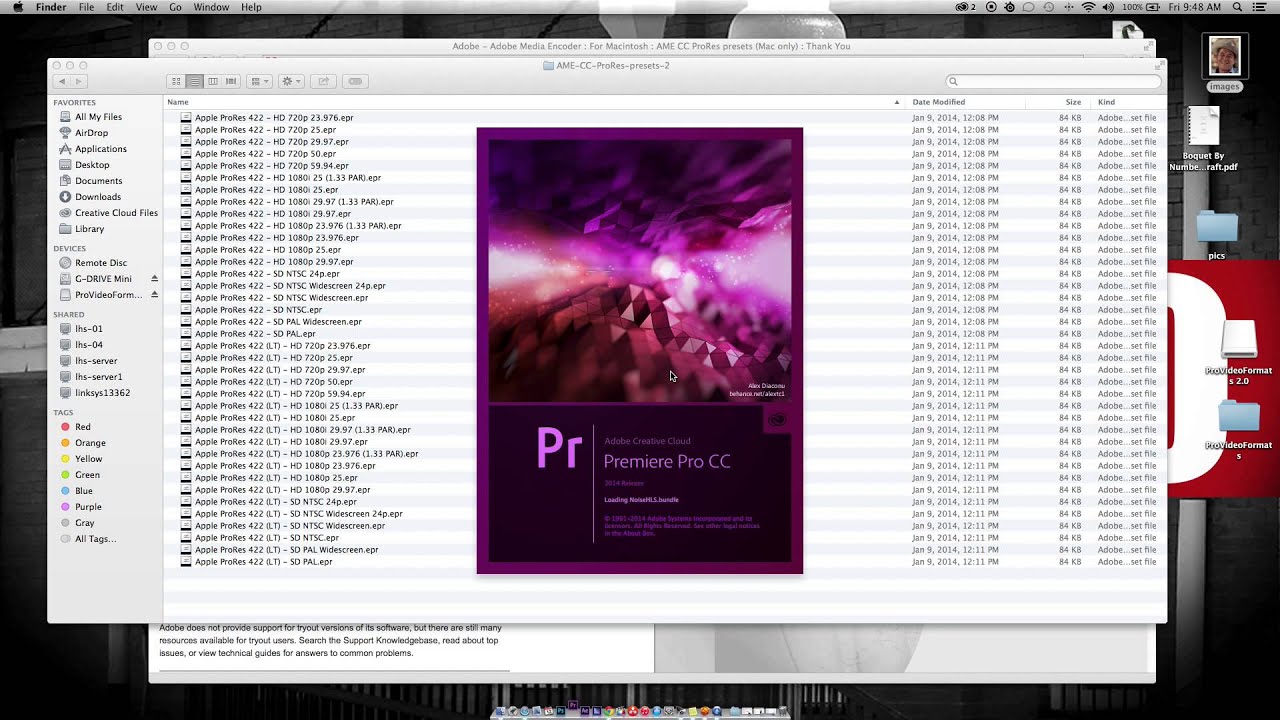The image size is (1280, 720).
Task: Sort by the Size column
Action: click(1072, 102)
